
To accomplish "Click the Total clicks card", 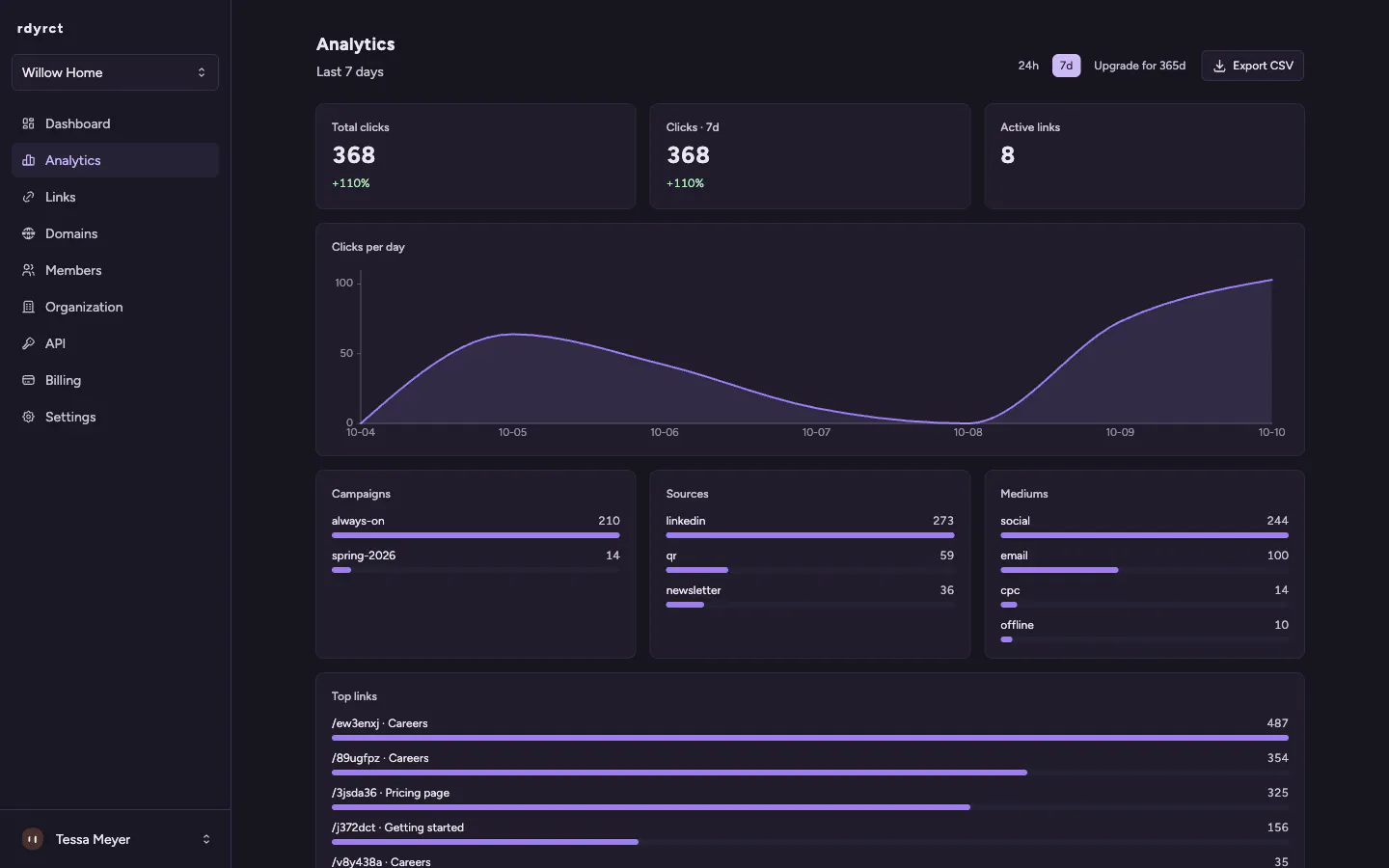I will point(476,156).
